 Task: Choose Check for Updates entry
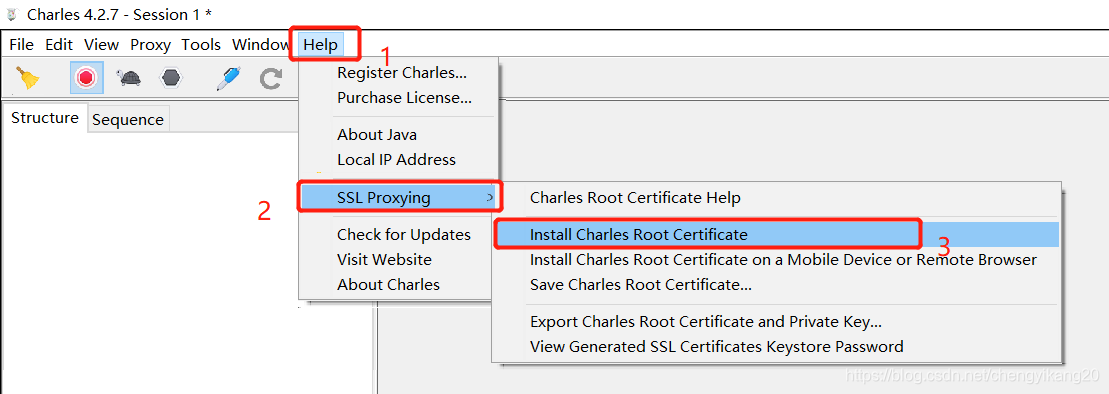pyautogui.click(x=399, y=234)
